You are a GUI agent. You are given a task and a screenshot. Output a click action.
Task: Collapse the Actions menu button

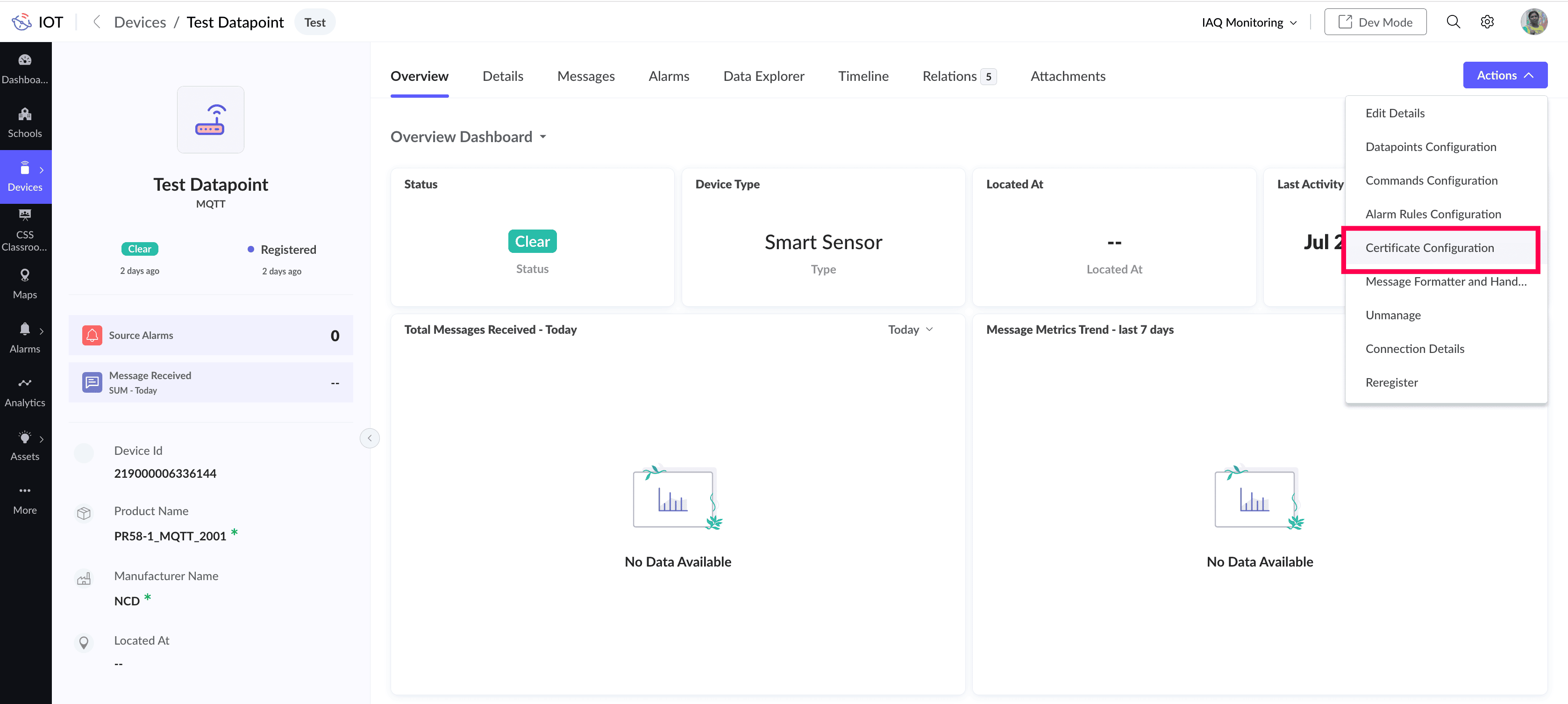(1505, 75)
